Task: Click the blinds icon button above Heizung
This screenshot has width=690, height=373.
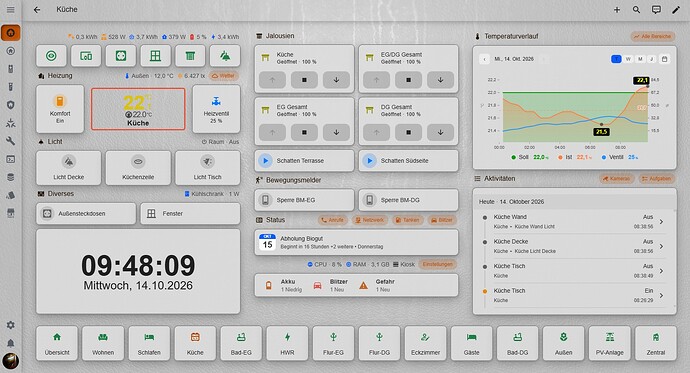Action: (x=190, y=56)
